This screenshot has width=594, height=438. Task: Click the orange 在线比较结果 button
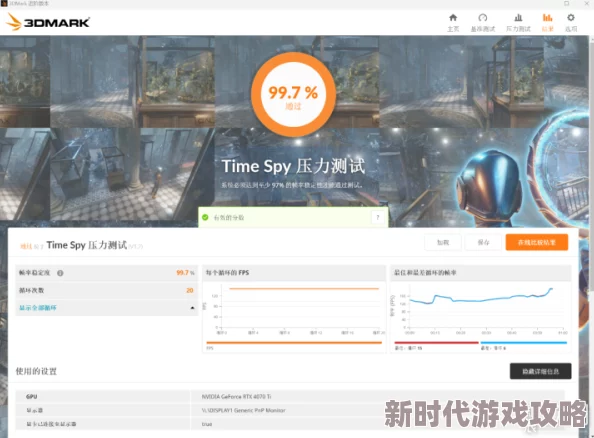pyautogui.click(x=537, y=242)
